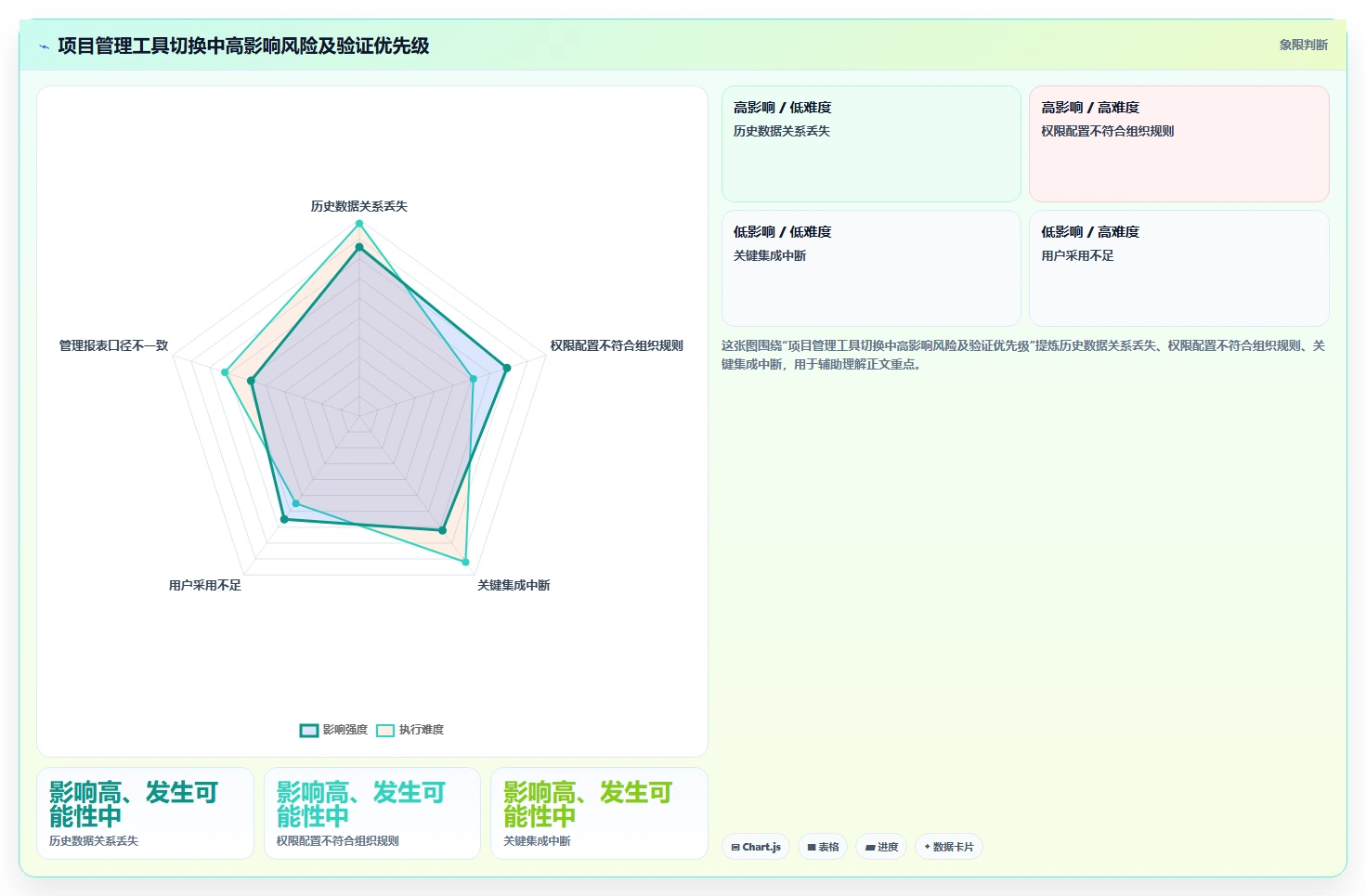Click the 进度 chip icon
Image resolution: width=1366 pixels, height=896 pixels.
[870, 847]
